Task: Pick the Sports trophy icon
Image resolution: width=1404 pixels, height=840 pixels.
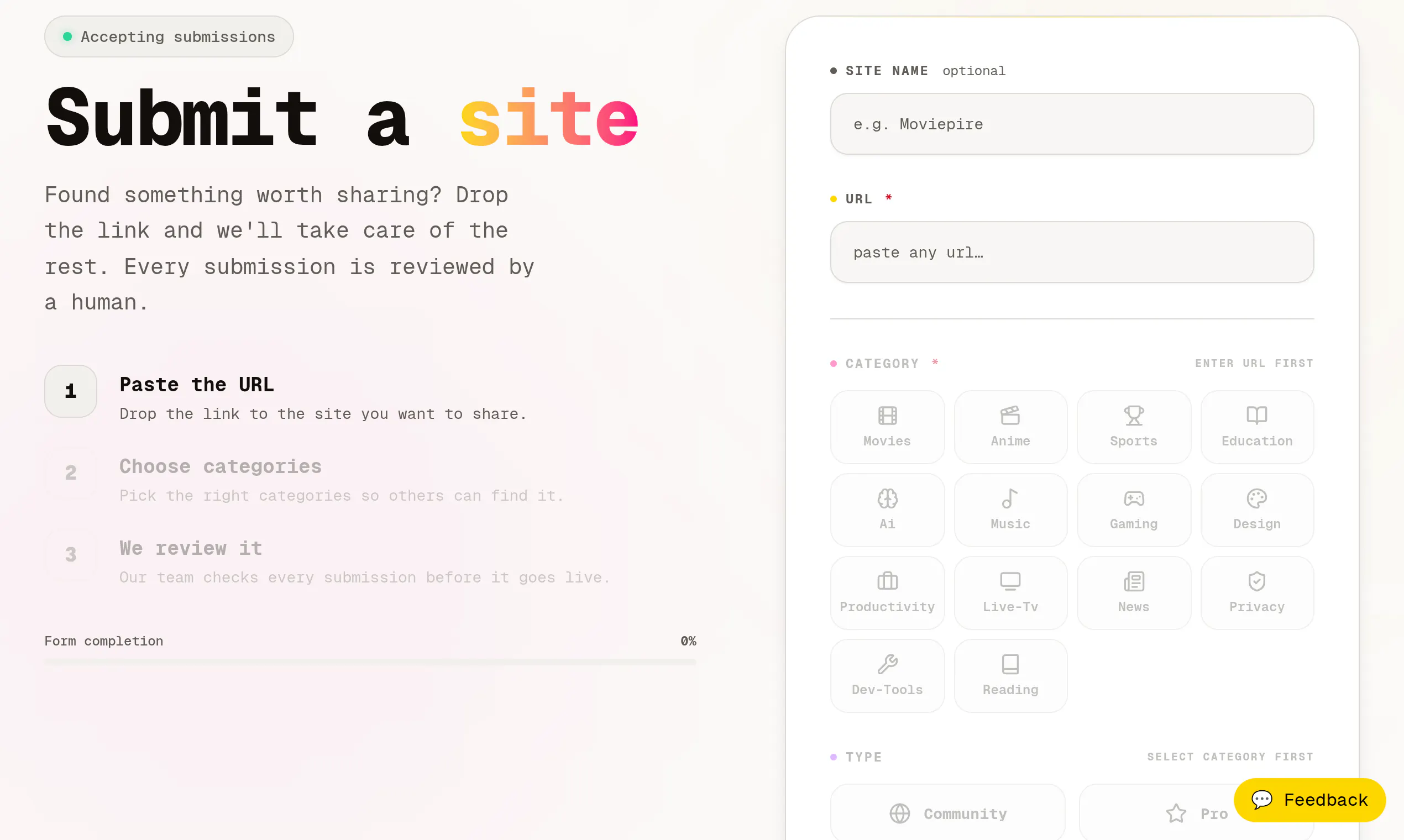Action: 1133,416
